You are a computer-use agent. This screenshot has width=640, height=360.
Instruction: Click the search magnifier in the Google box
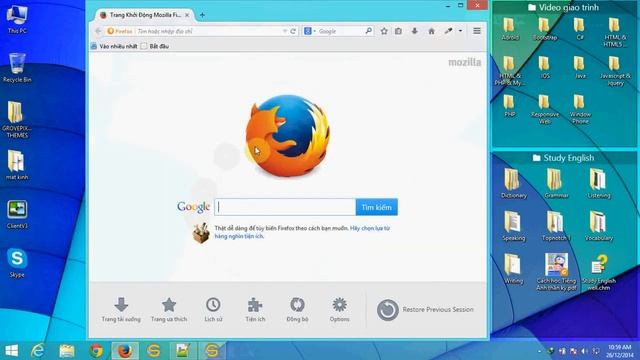(368, 31)
